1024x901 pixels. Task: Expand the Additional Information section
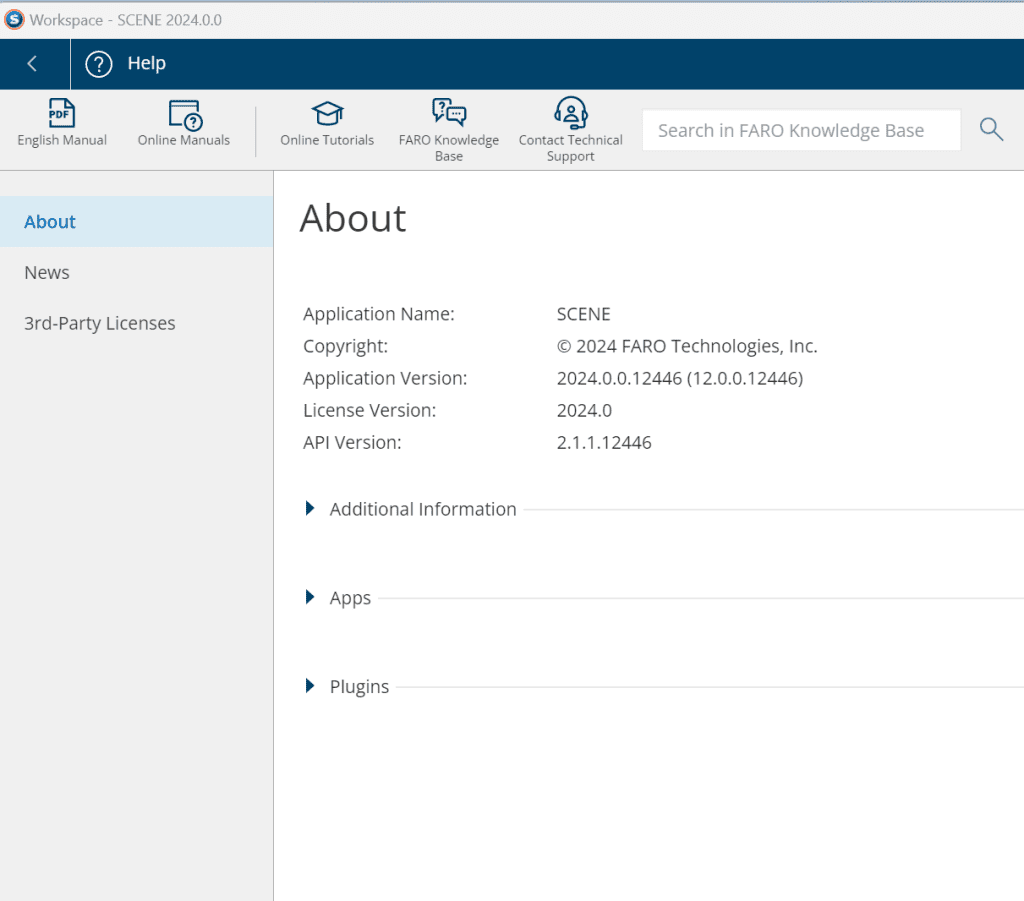(310, 509)
